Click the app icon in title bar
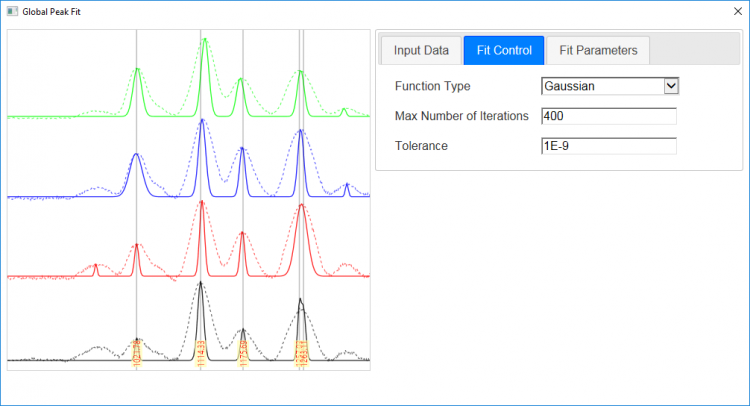Viewport: 750px width, 406px height. [12, 13]
